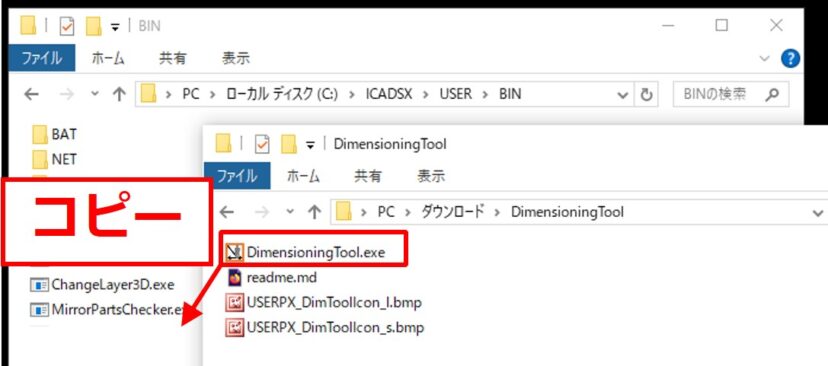Image resolution: width=828 pixels, height=366 pixels.
Task: Open recent locations dropdown in BIN window
Action: (x=95, y=94)
